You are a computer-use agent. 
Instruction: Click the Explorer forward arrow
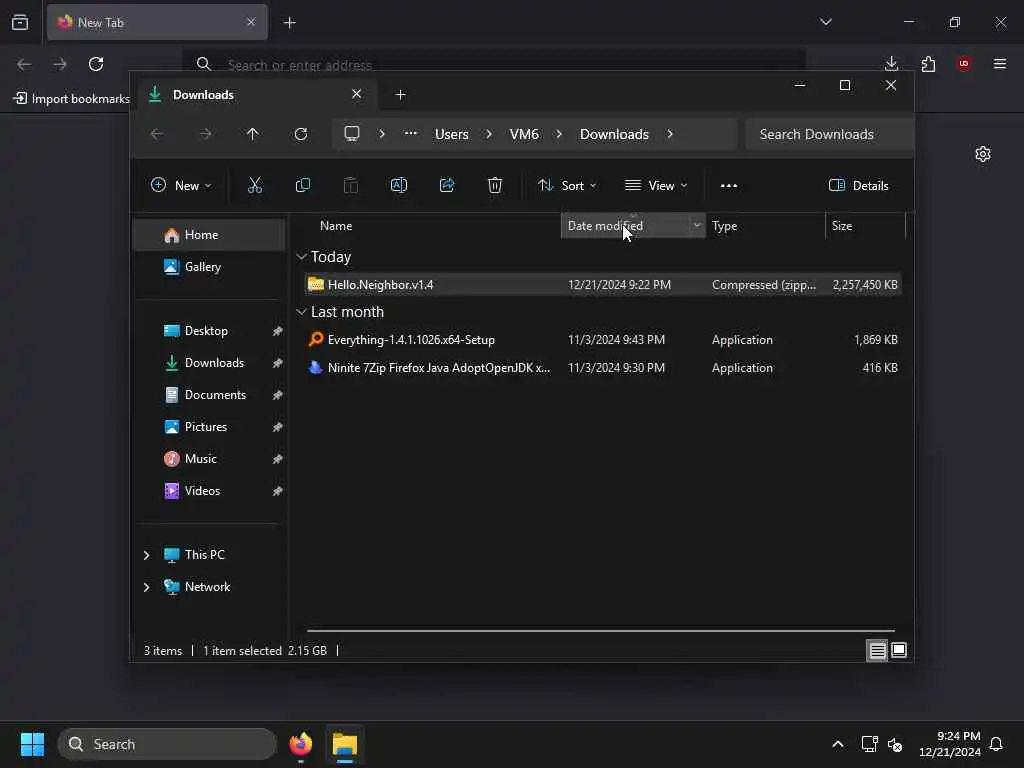[x=205, y=134]
